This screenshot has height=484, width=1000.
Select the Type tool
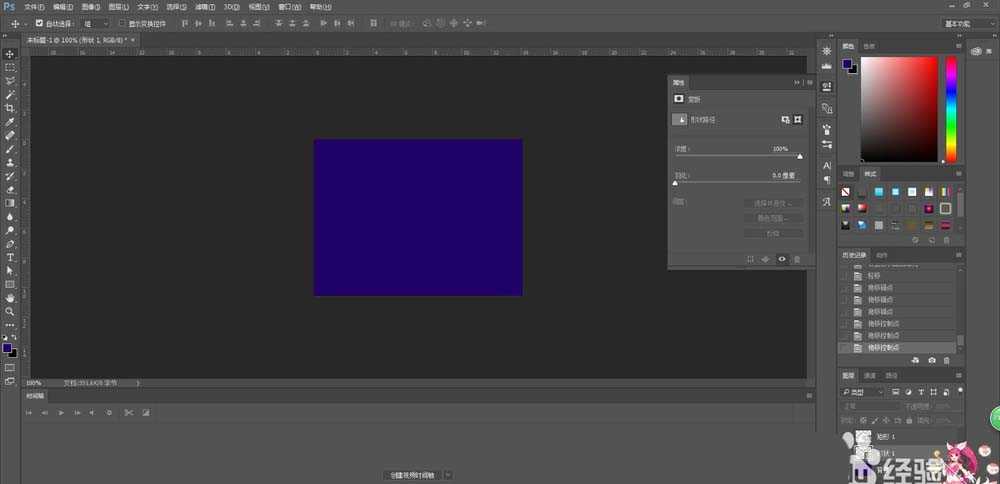pos(10,257)
